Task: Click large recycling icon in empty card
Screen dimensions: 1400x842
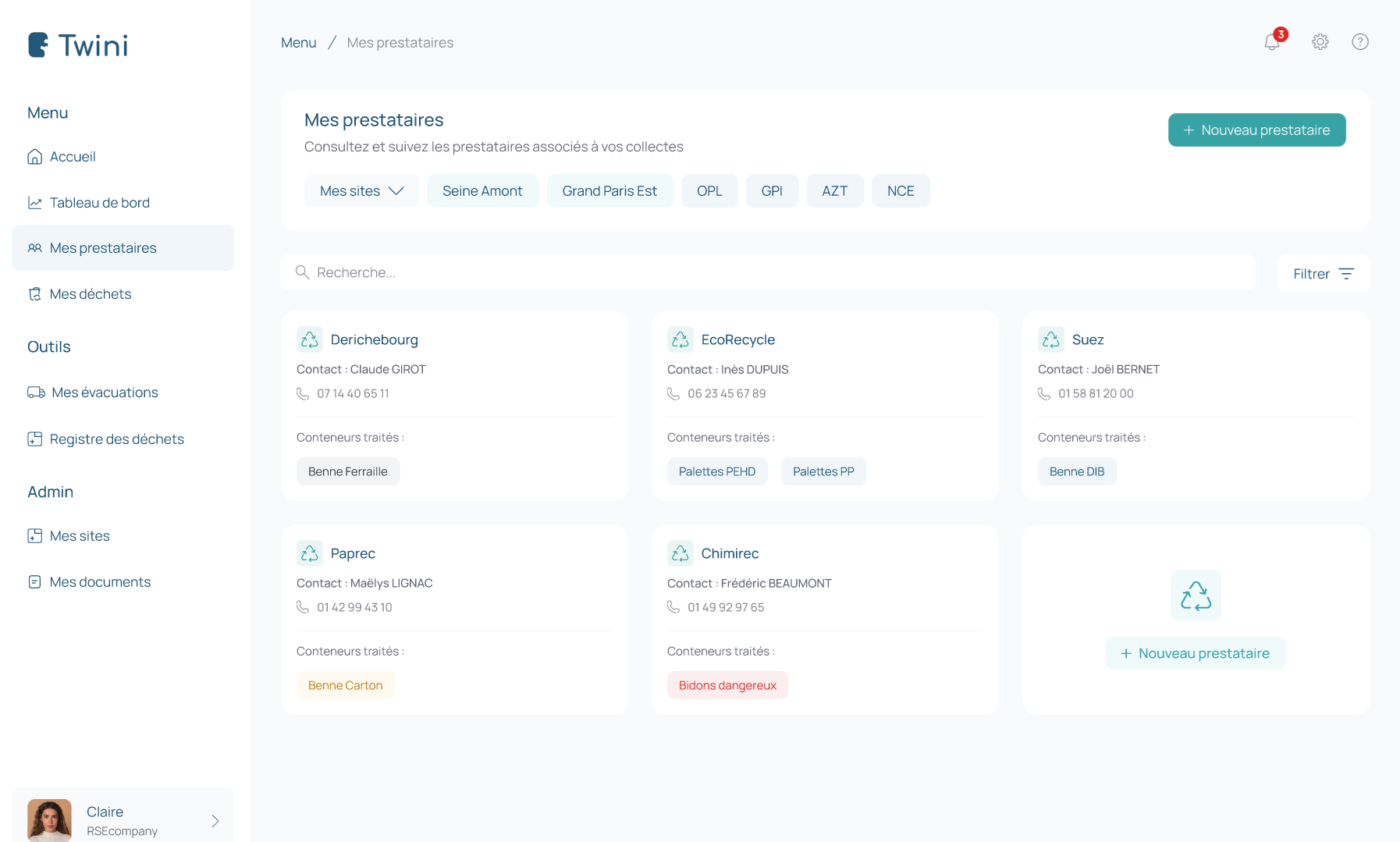Action: (x=1196, y=595)
